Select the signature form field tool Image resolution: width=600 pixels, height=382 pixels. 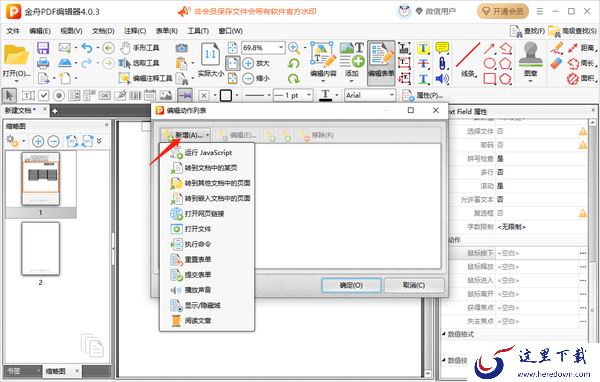coord(120,95)
